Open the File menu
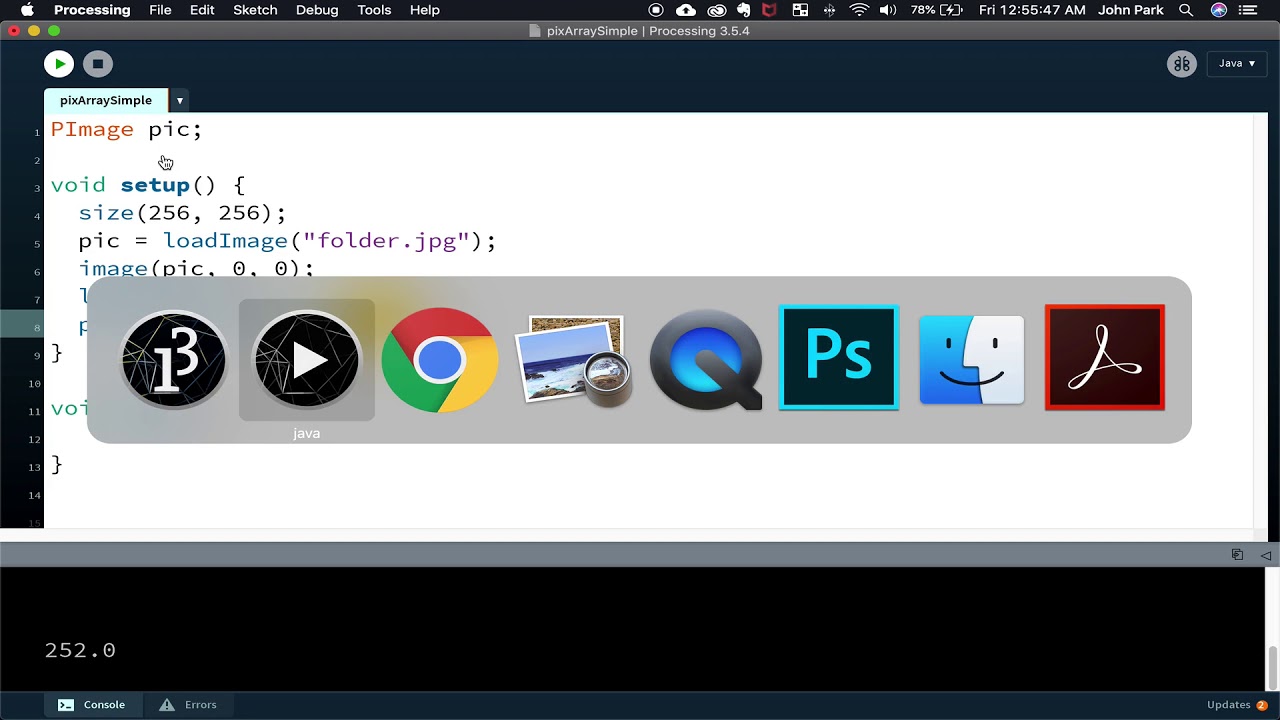 coord(160,10)
